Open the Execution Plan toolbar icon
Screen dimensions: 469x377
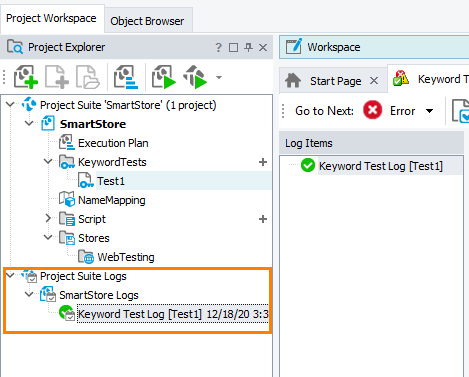[126, 77]
